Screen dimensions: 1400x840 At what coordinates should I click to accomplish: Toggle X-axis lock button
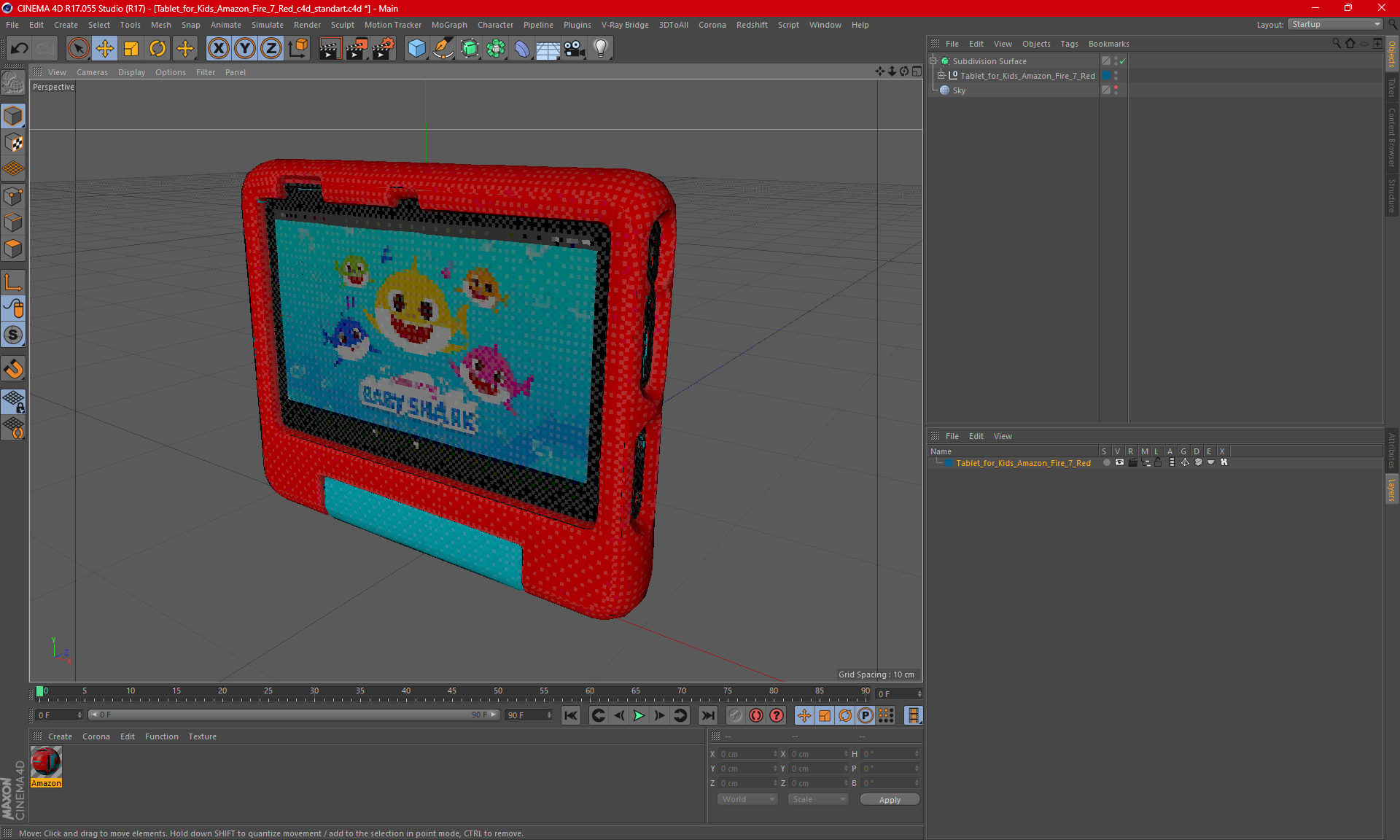pyautogui.click(x=218, y=48)
